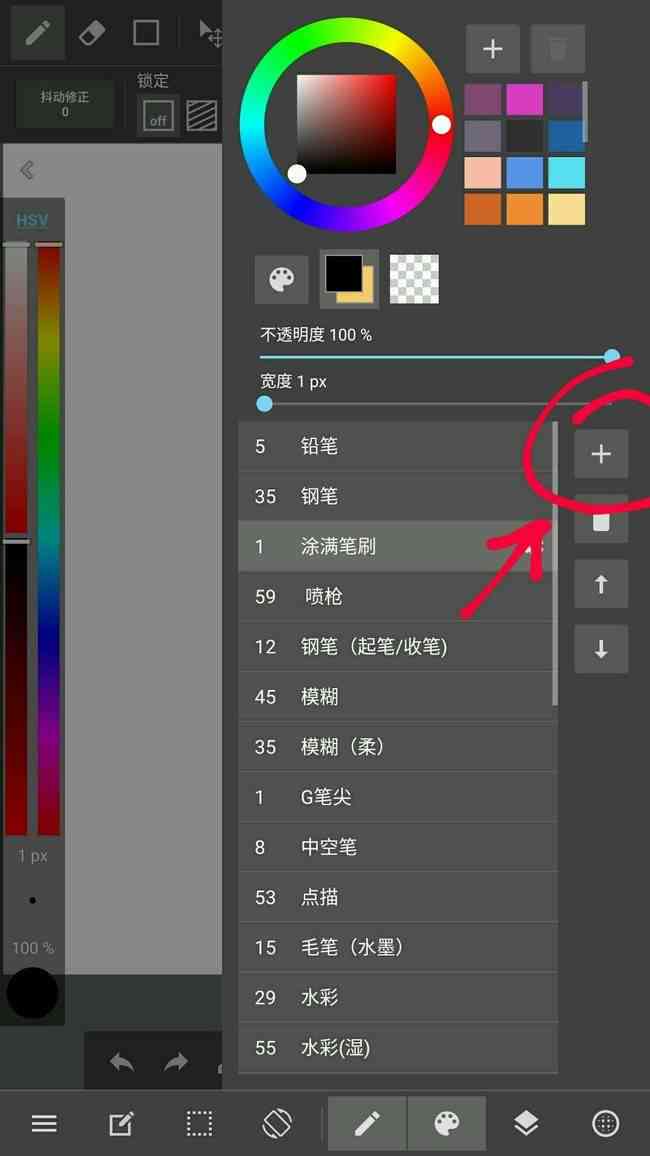
Task: Pick the peach palette swatch
Action: click(483, 173)
